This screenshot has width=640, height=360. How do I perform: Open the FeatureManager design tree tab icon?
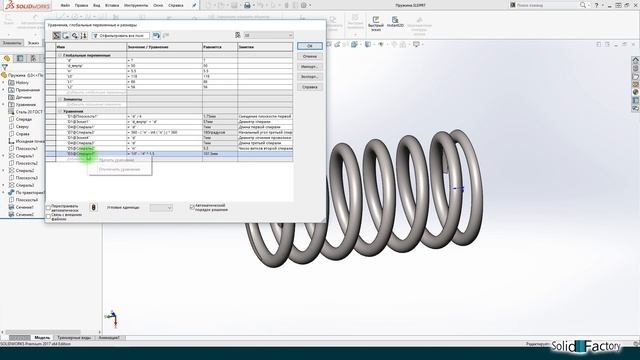(x=7, y=58)
